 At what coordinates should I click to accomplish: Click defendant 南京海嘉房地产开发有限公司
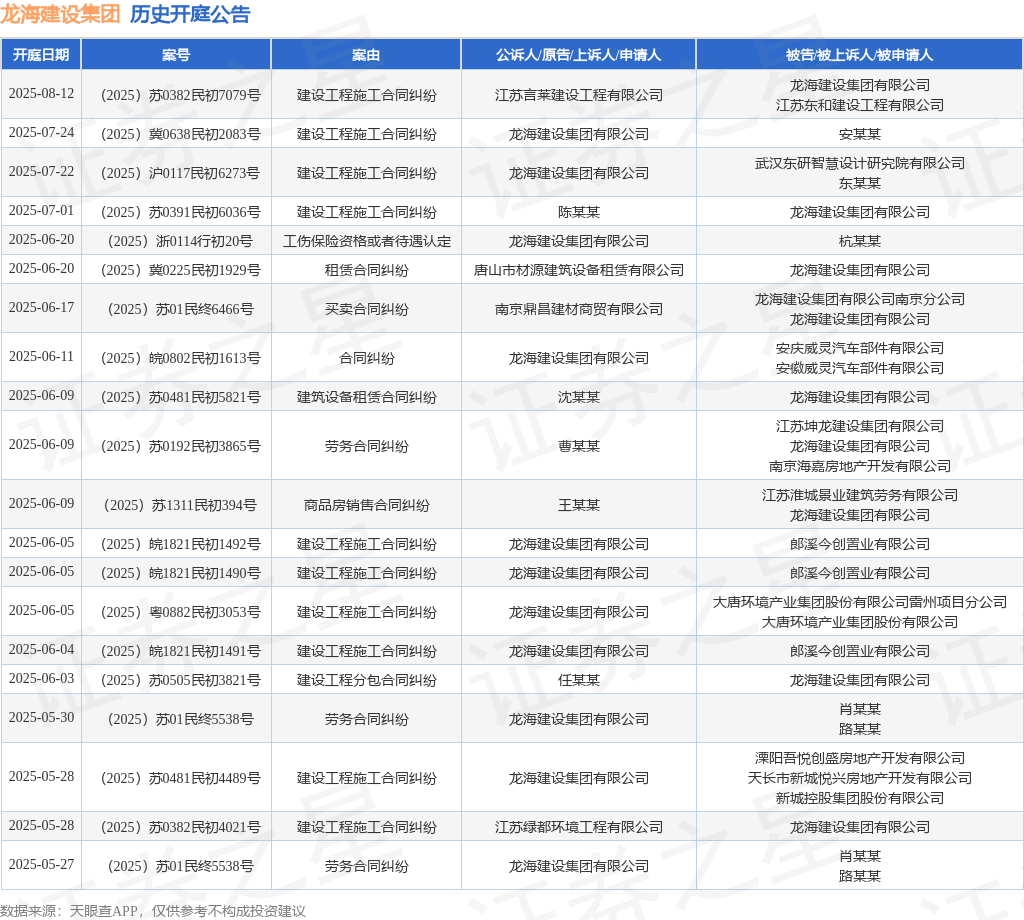[859, 466]
